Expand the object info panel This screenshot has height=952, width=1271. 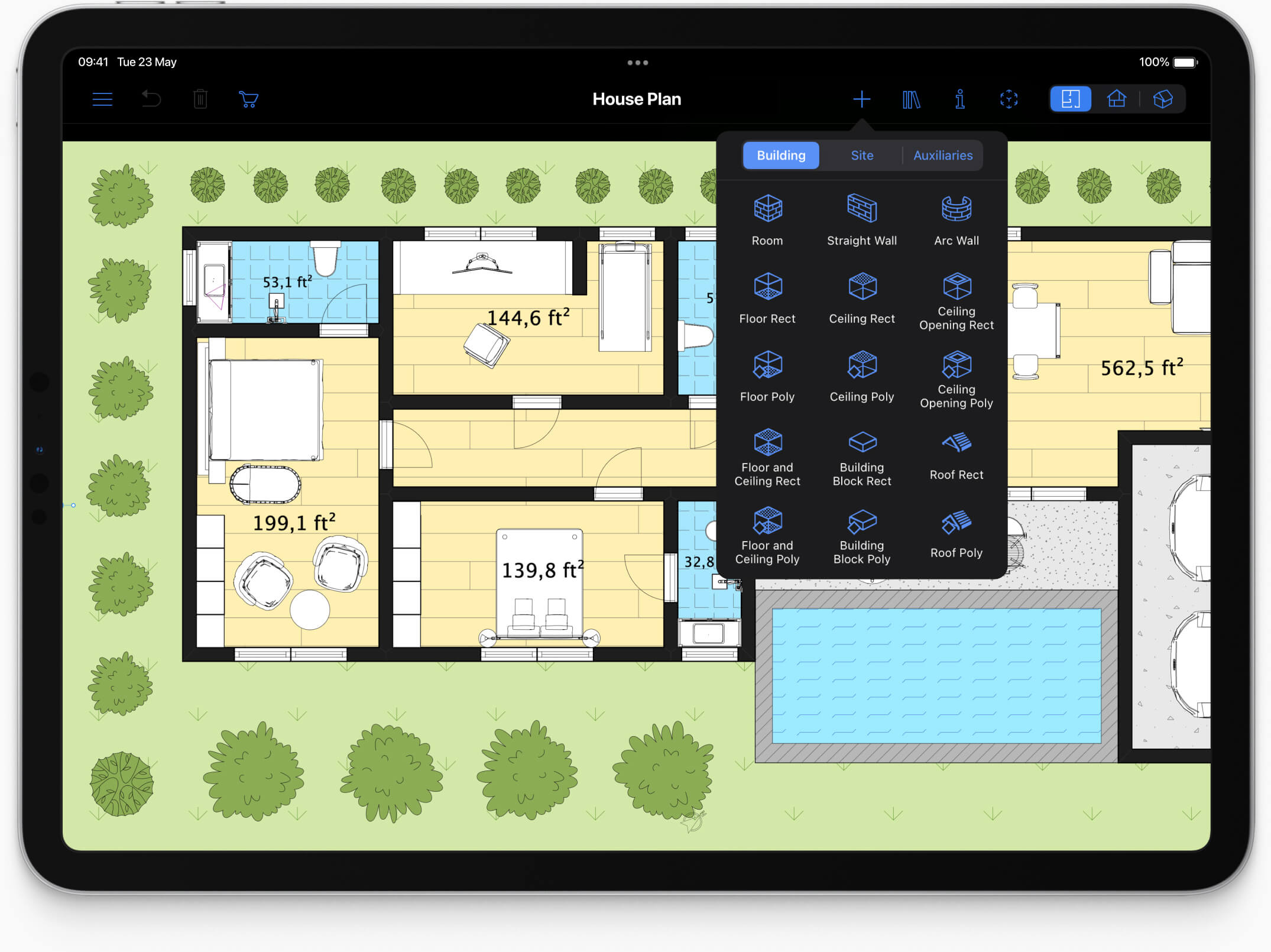[x=959, y=99]
